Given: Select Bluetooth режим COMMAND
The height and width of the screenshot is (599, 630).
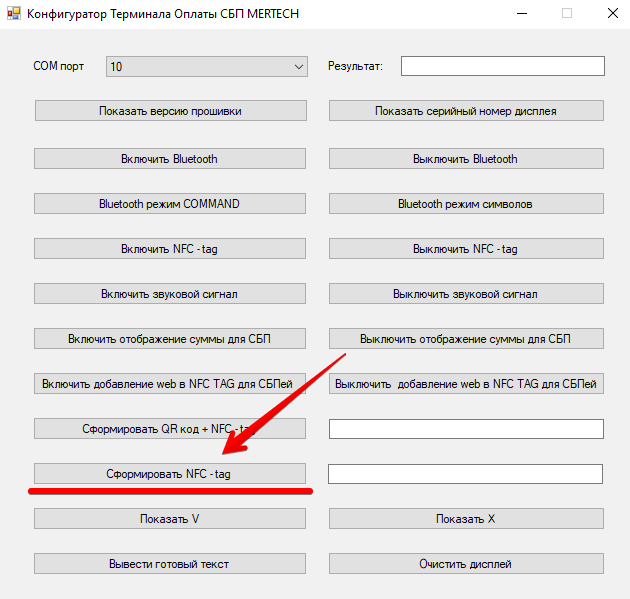Looking at the screenshot, I should coord(169,204).
